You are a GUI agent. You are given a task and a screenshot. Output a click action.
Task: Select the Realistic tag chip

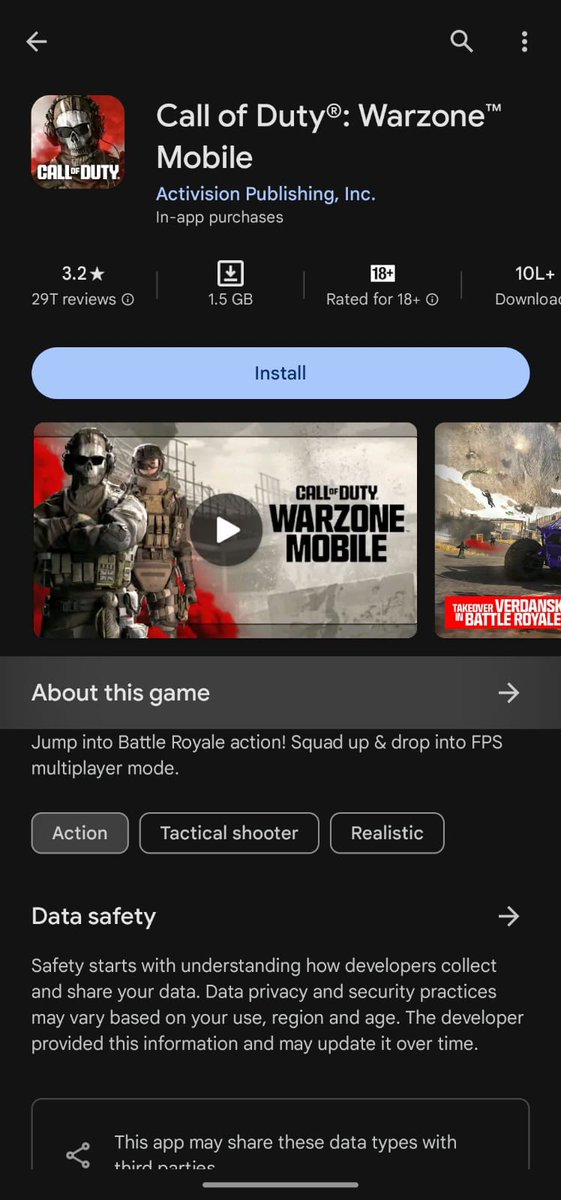click(x=387, y=833)
